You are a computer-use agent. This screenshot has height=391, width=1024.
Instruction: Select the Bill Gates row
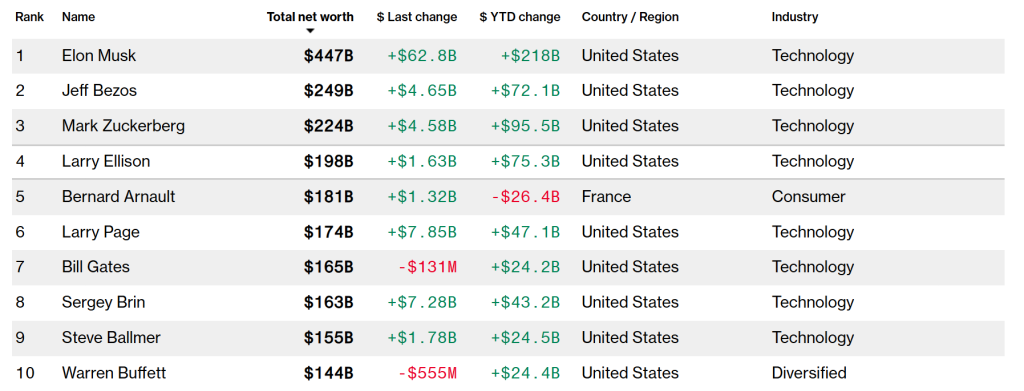508,268
